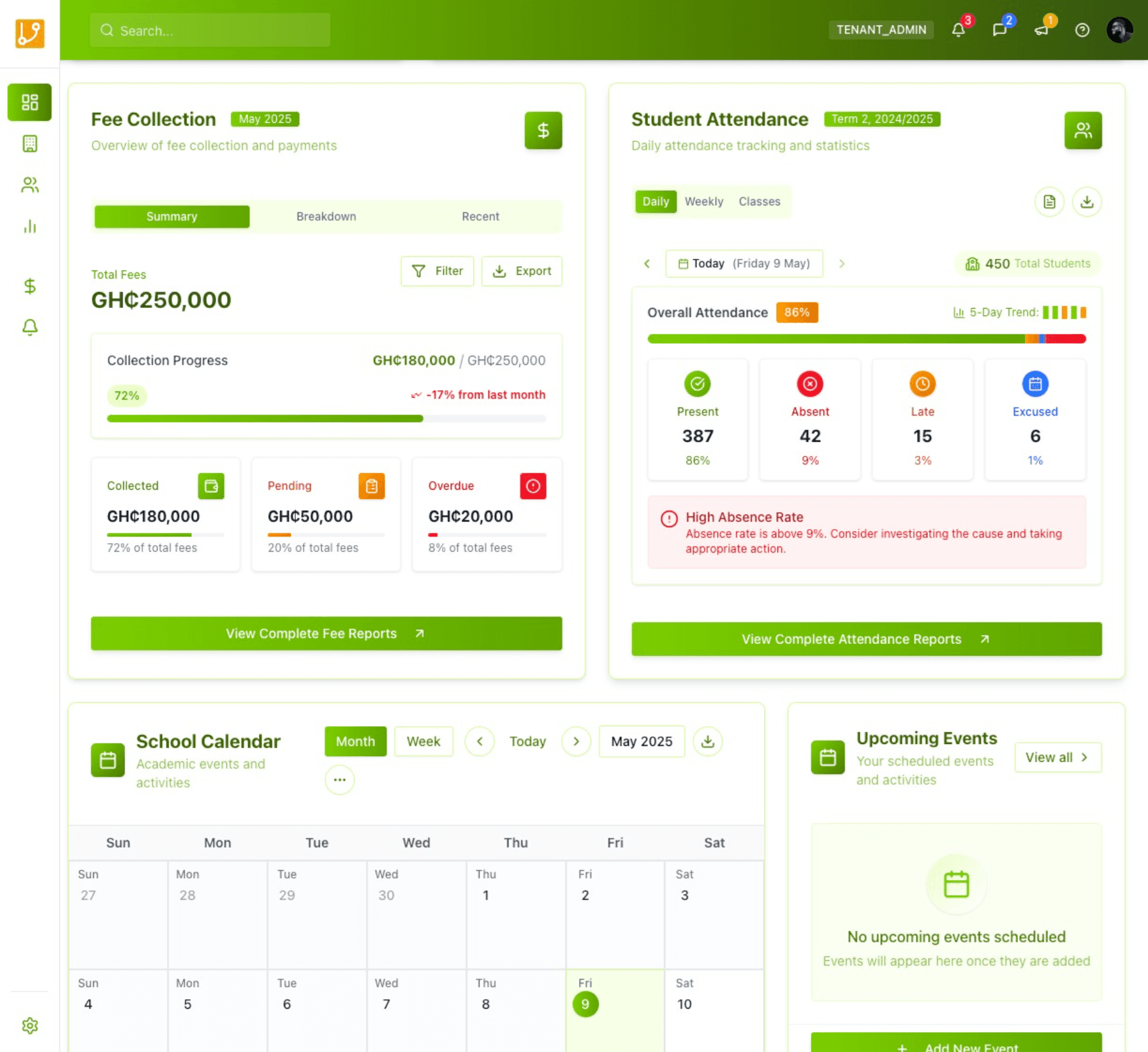
Task: Open the dollar finance icon in sidebar
Action: point(29,286)
